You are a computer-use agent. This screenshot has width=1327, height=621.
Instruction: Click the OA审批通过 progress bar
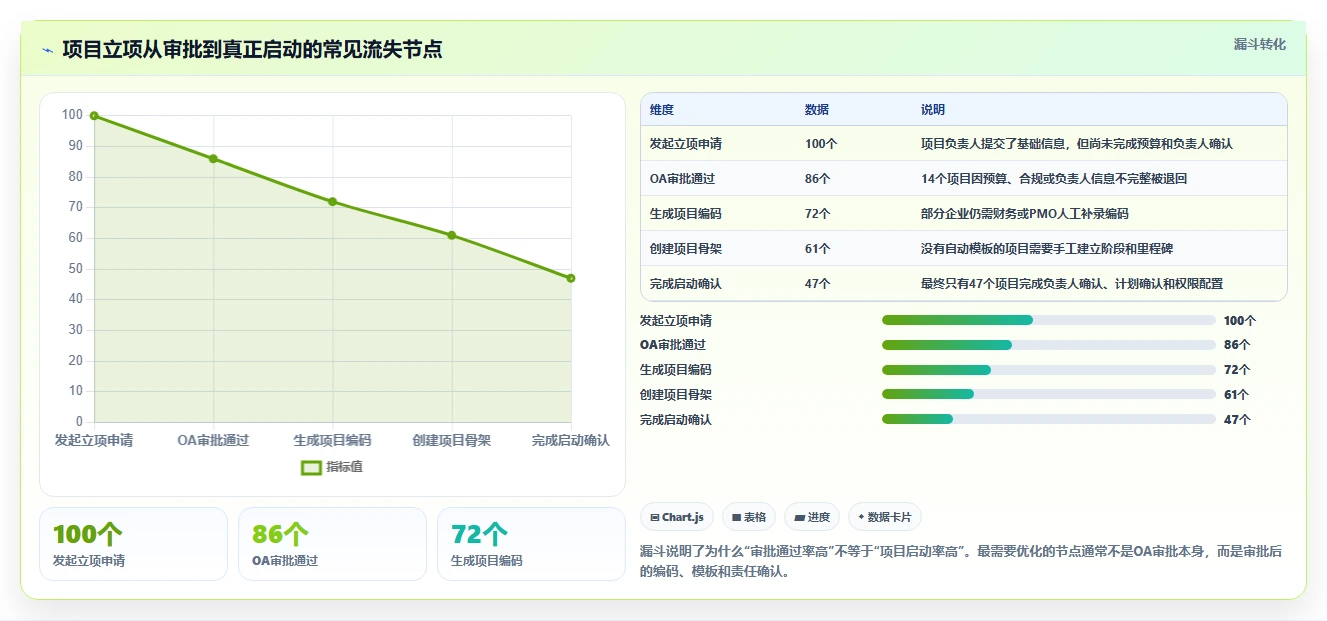coord(1049,345)
